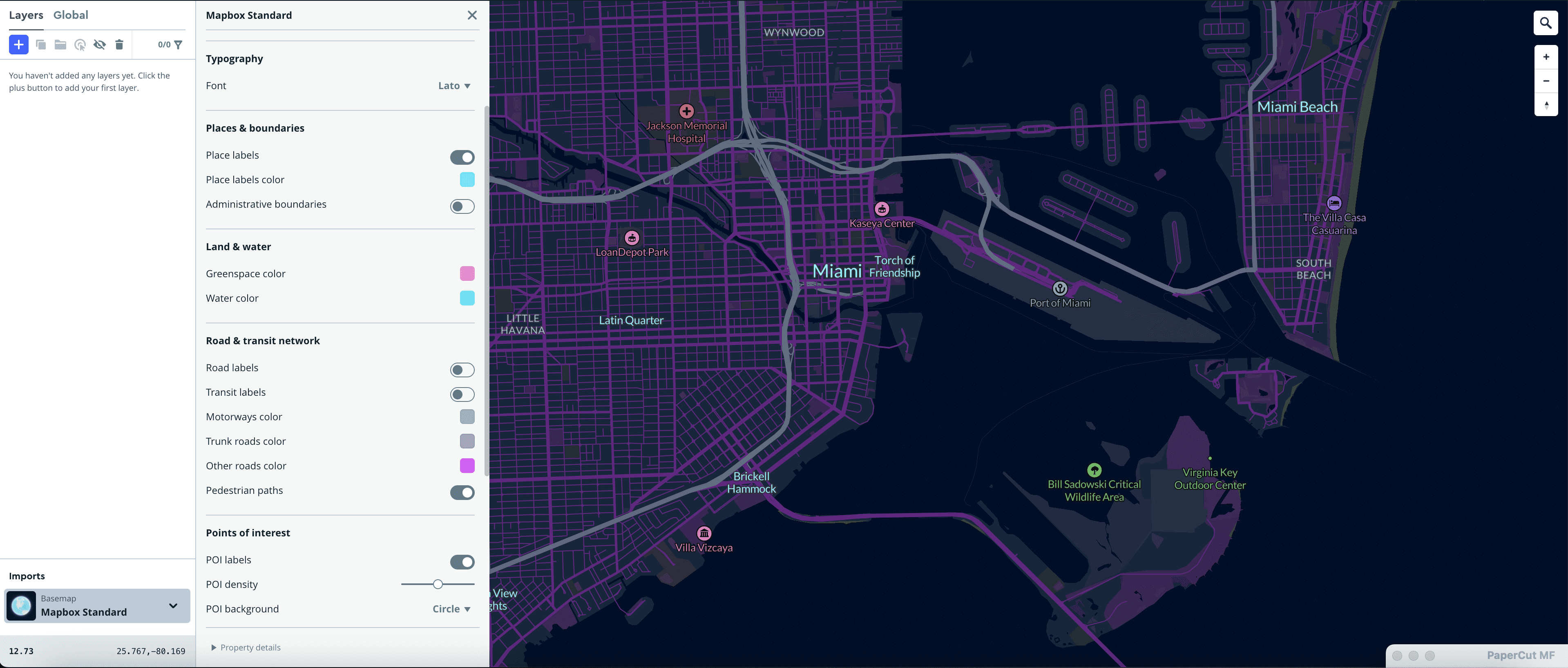Click the Greenspace color swatch

(467, 274)
